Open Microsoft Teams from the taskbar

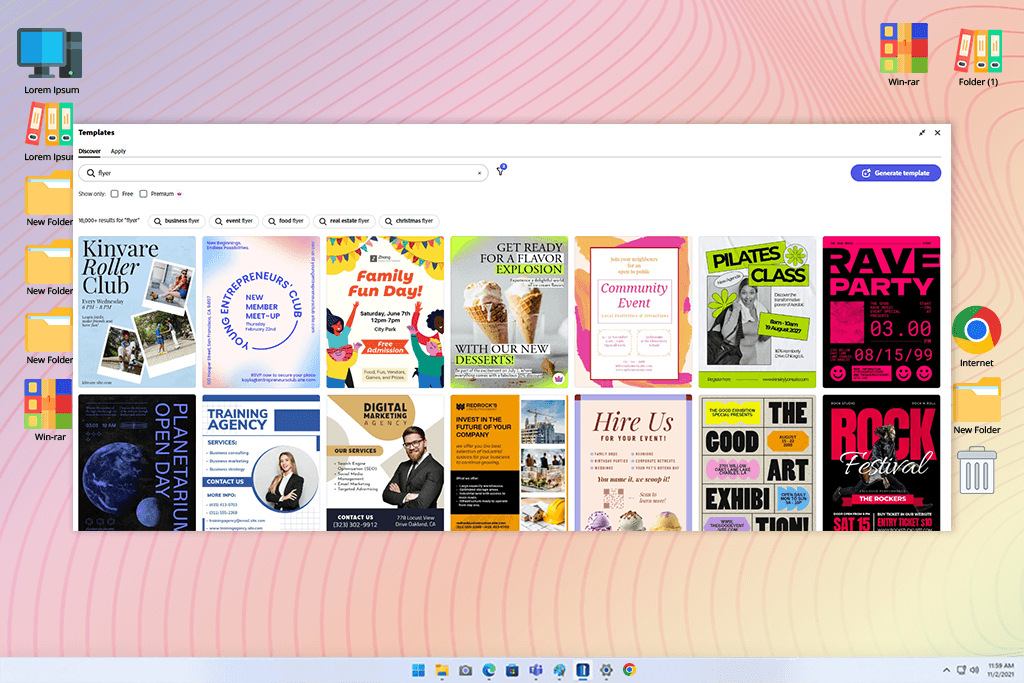tap(536, 670)
